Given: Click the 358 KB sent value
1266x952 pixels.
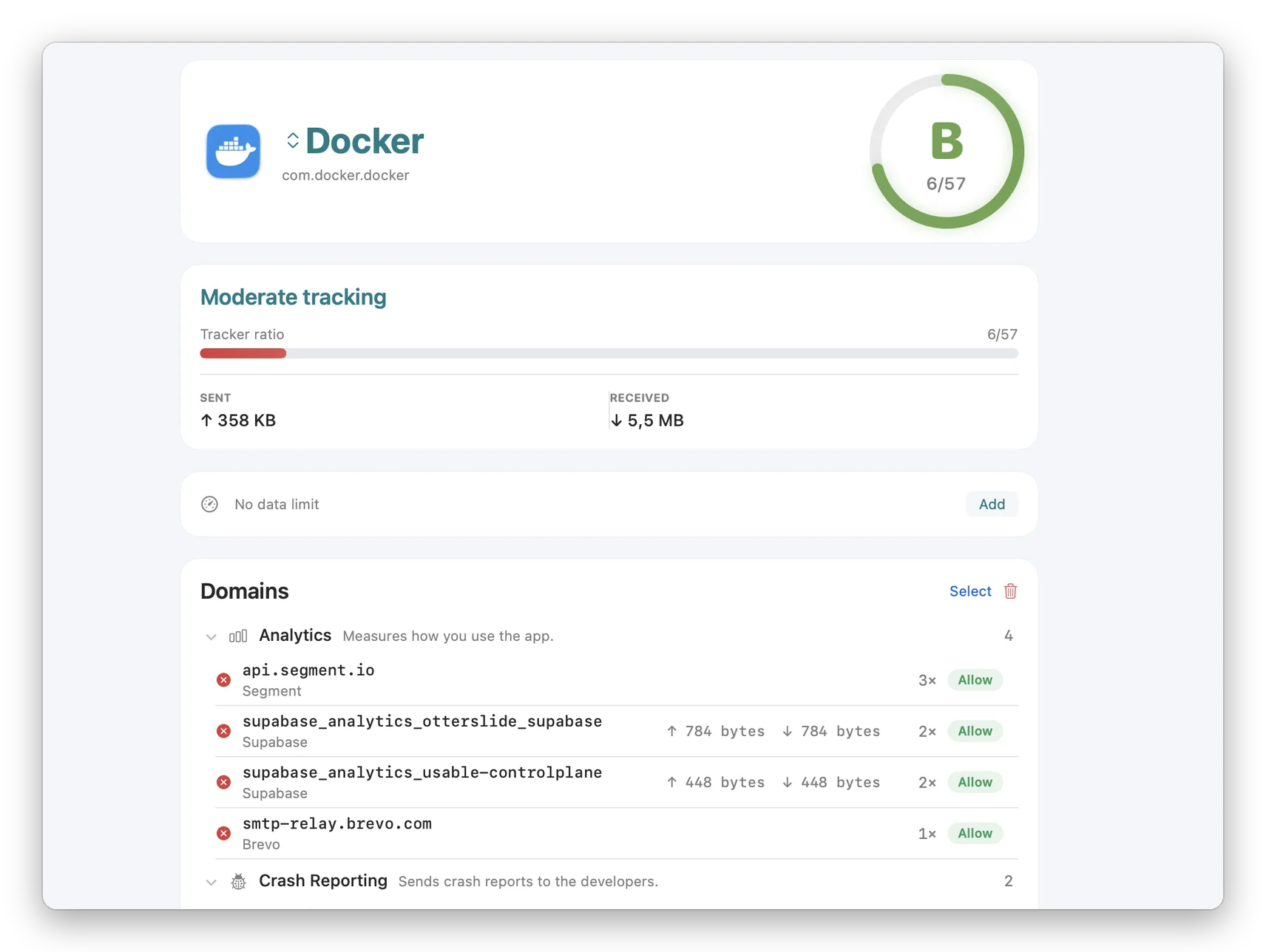Looking at the screenshot, I should (238, 421).
